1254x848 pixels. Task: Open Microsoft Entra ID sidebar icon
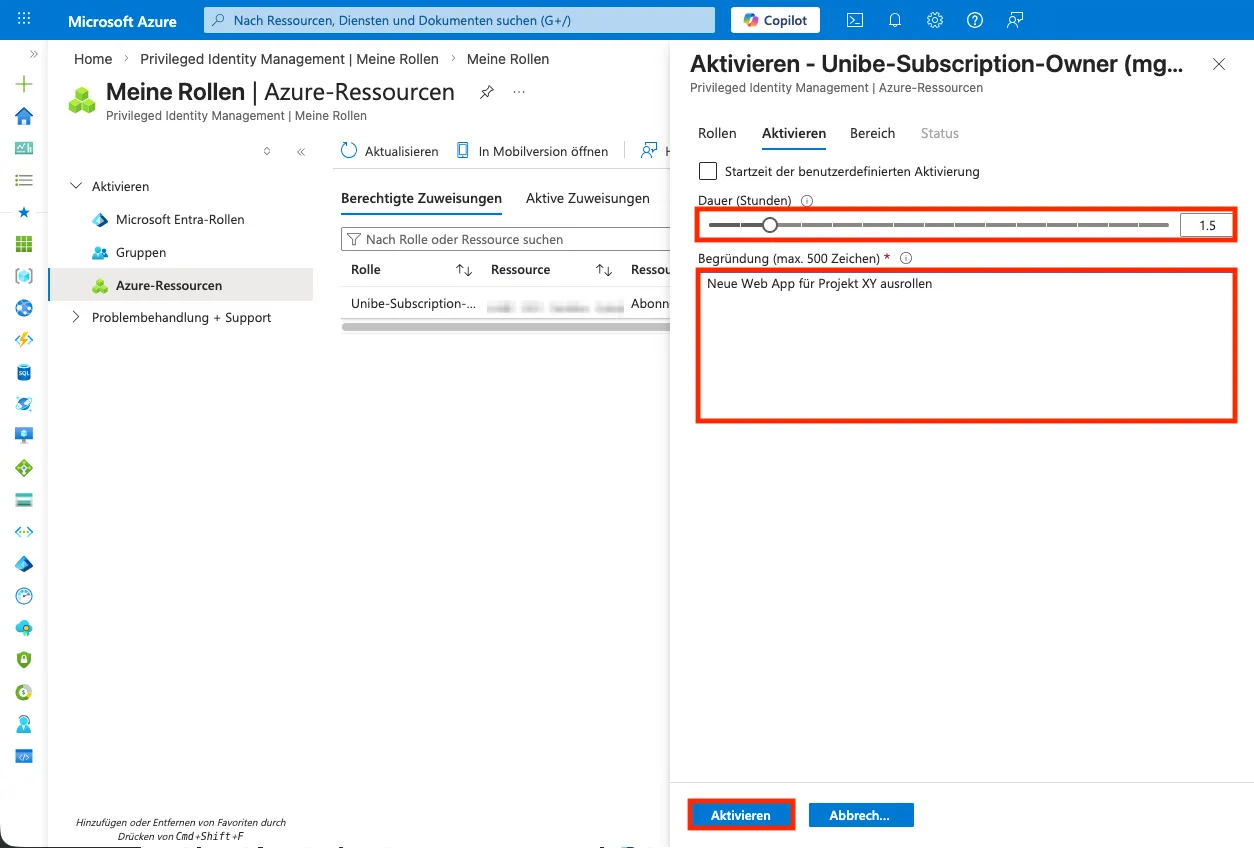click(x=24, y=564)
